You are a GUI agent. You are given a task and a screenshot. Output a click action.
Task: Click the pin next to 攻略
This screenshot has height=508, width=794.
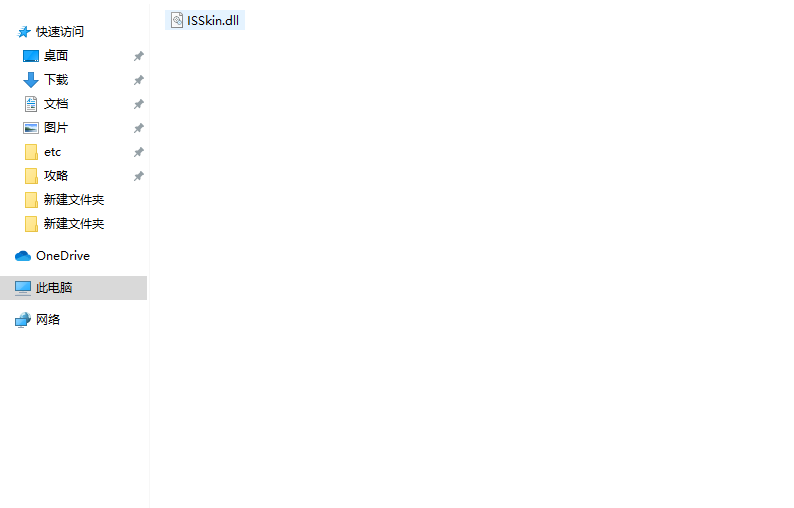138,176
